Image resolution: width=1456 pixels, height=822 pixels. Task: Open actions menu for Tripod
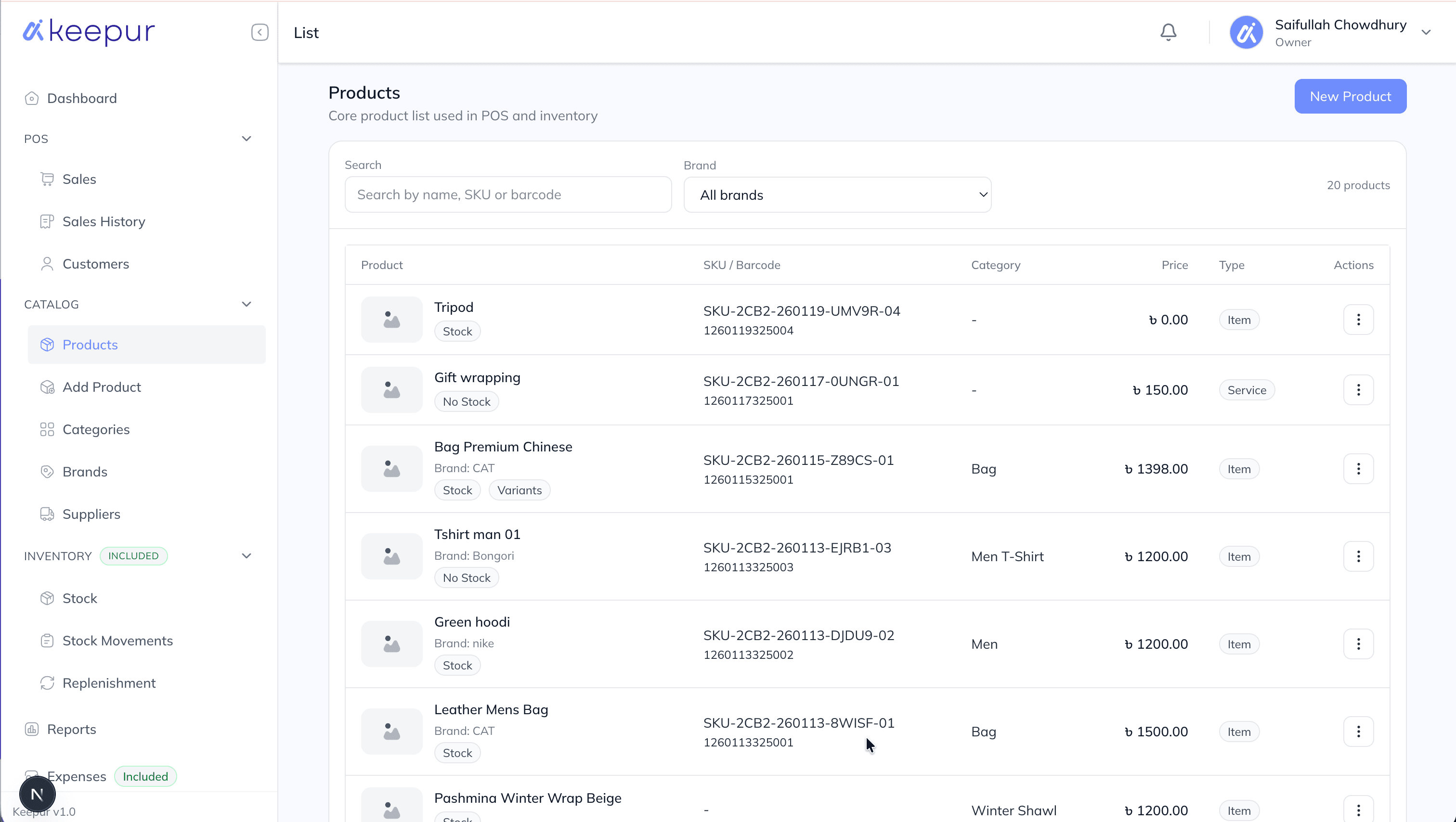tap(1358, 320)
